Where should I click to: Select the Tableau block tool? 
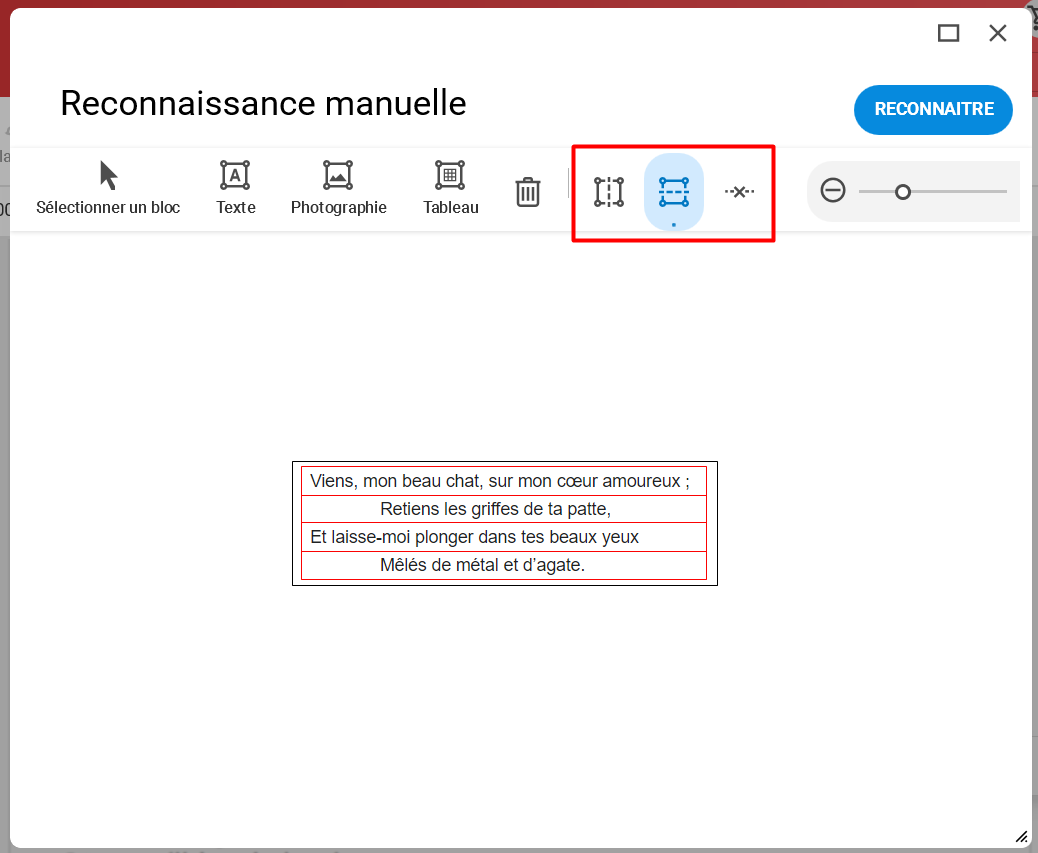pos(450,189)
